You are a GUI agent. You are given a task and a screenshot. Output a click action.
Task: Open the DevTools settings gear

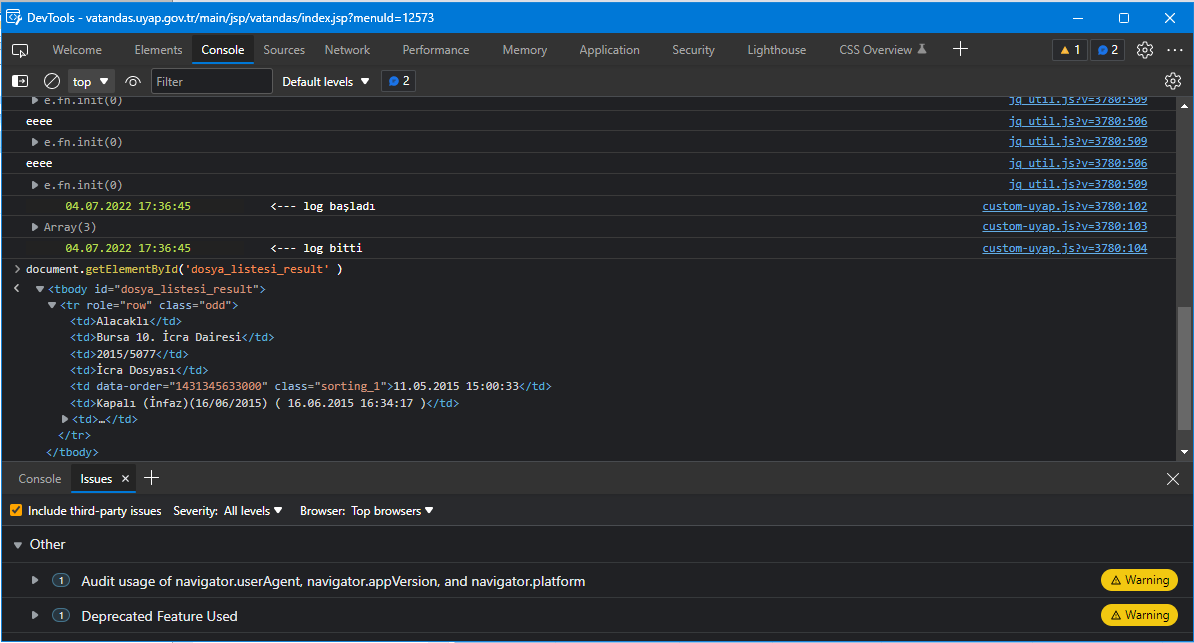(1144, 49)
